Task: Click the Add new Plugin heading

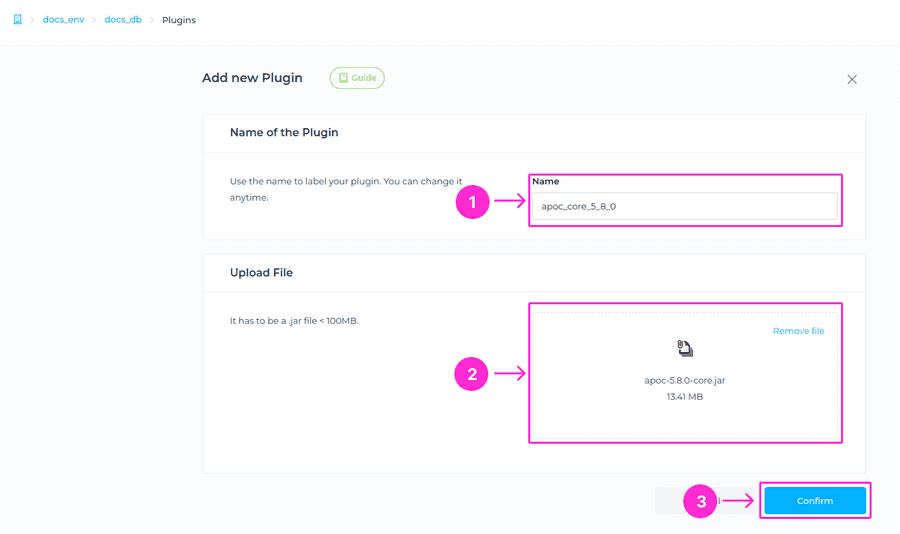Action: coord(252,78)
